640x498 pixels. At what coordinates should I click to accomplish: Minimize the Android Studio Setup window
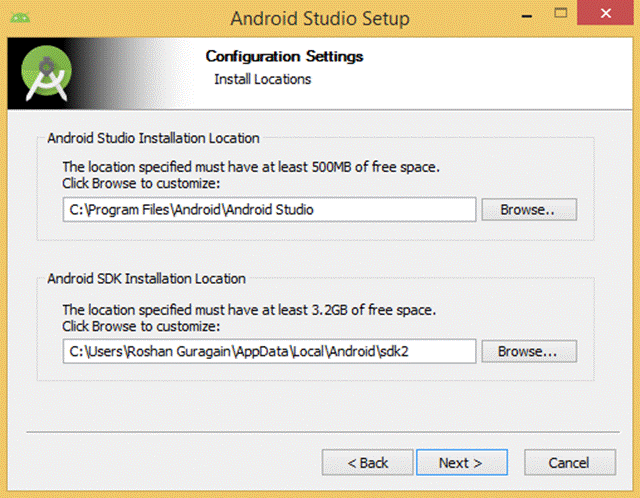(527, 16)
